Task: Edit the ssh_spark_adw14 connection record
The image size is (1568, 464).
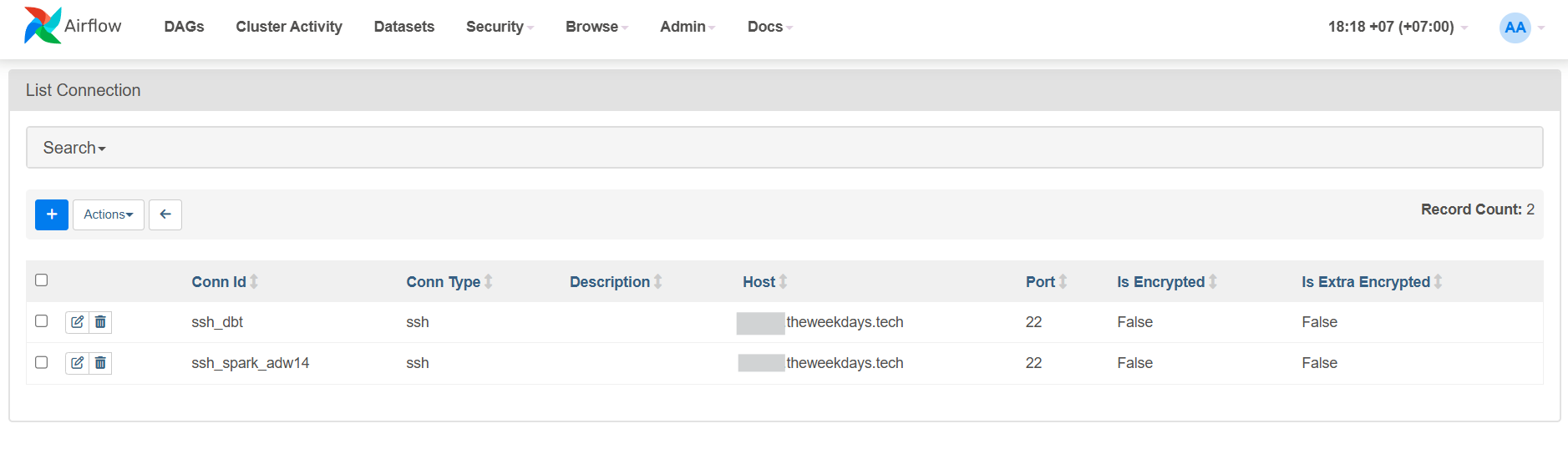Action: pos(77,363)
